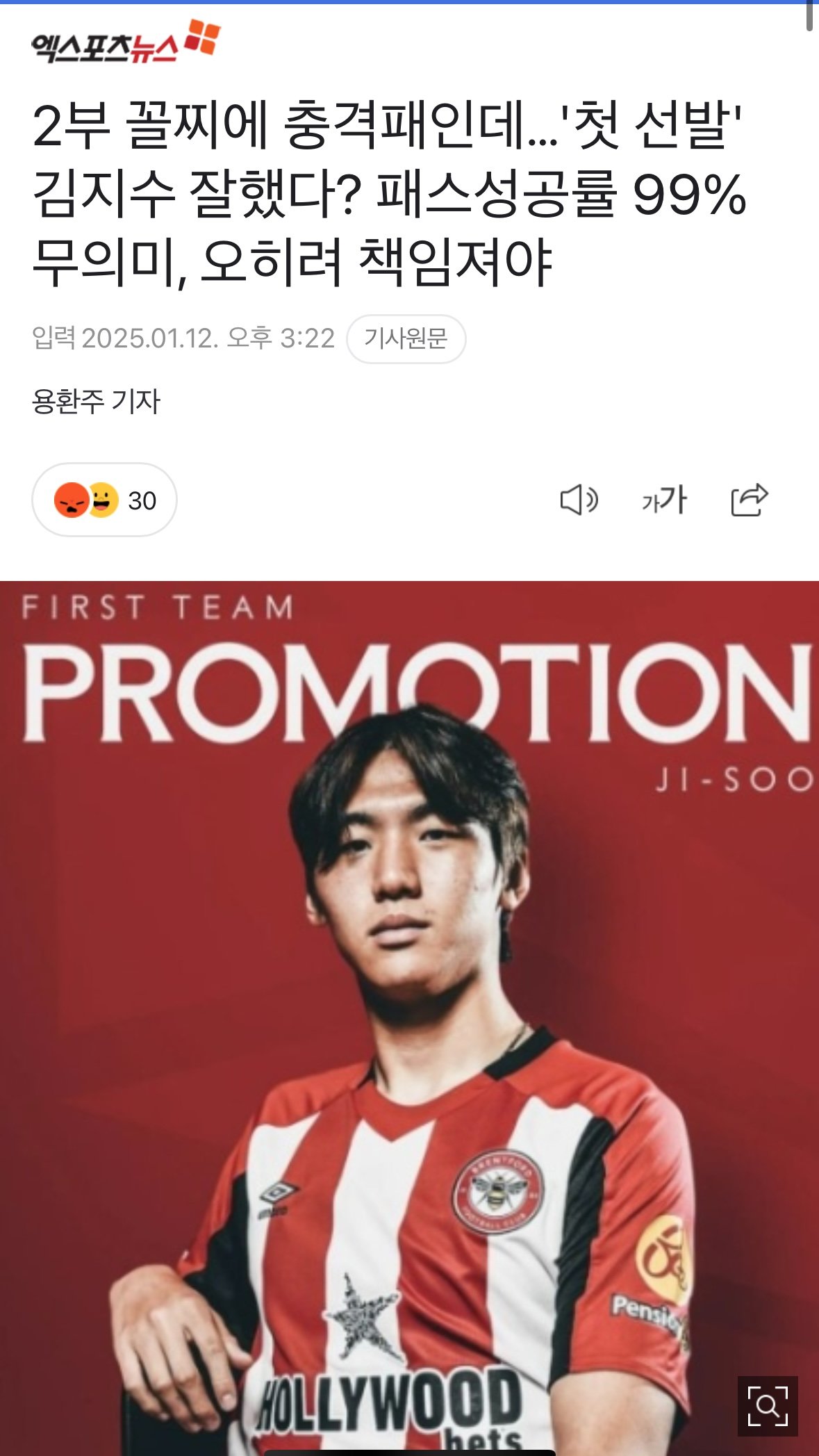Click the page scrollbar thumb

(x=809, y=16)
